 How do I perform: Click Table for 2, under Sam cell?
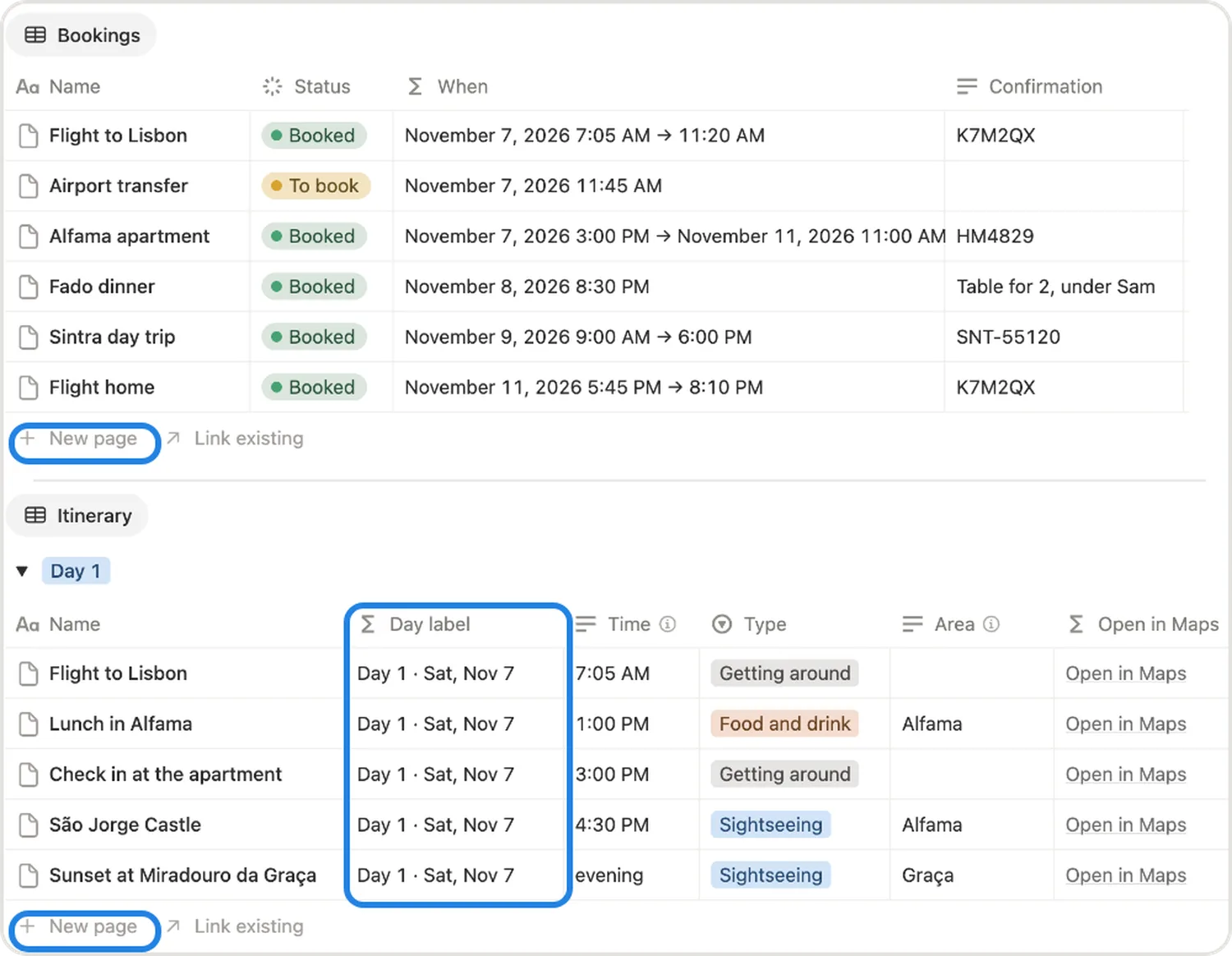[1063, 287]
